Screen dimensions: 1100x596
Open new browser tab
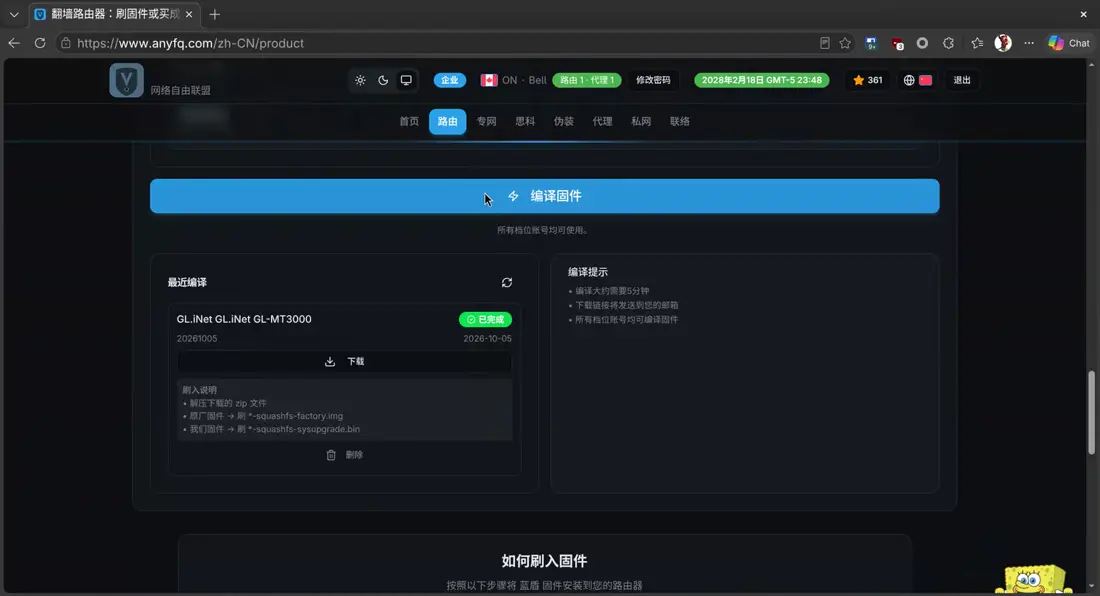click(215, 14)
